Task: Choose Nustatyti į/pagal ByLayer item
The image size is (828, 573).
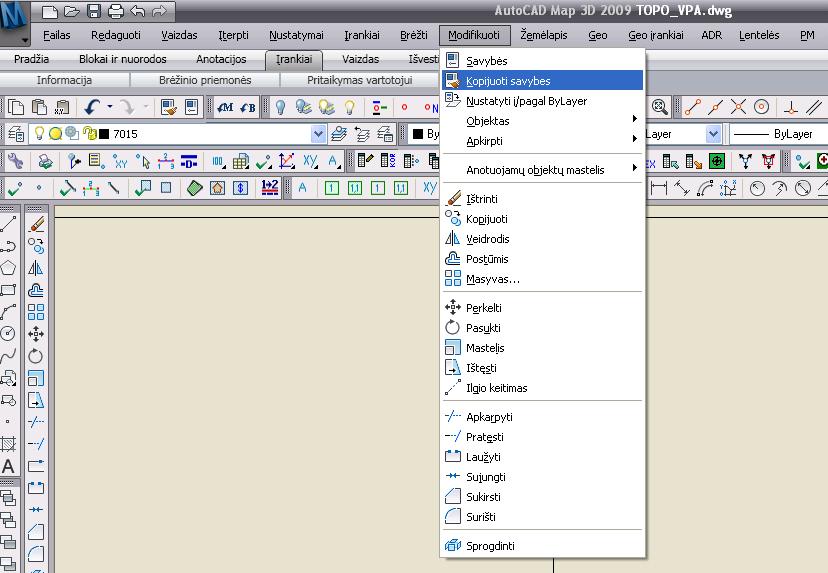Action: coord(542,101)
